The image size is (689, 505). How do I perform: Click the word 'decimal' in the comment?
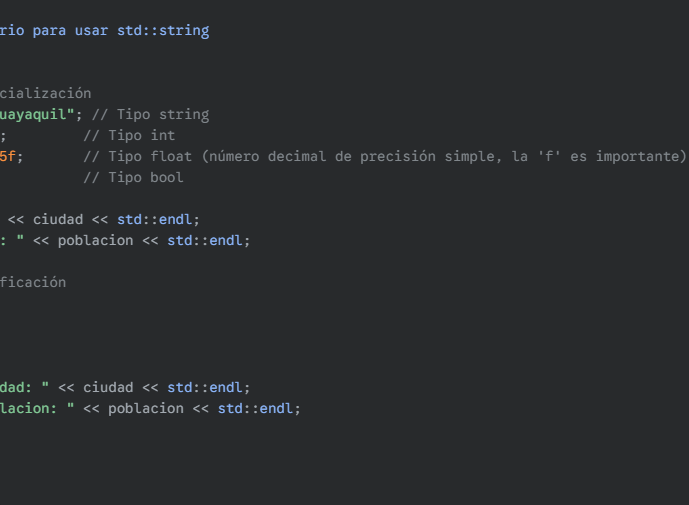pos(297,156)
